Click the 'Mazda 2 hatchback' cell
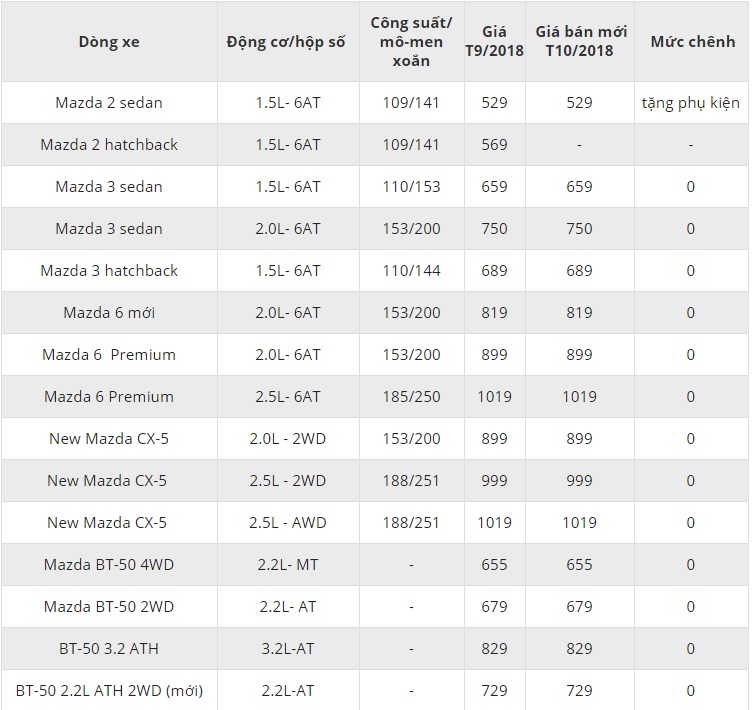Viewport: 752px width, 710px height. coord(109,144)
